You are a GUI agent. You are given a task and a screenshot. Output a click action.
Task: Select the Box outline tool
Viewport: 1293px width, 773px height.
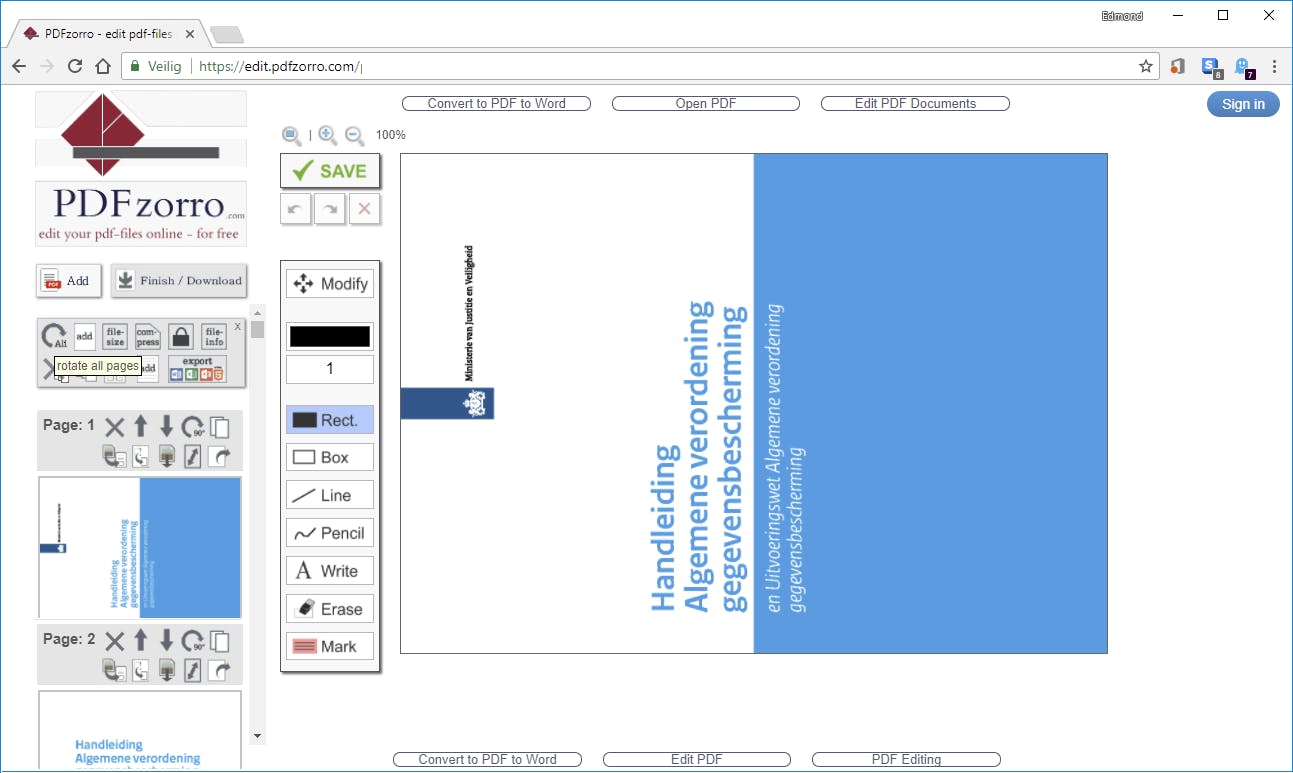tap(330, 457)
